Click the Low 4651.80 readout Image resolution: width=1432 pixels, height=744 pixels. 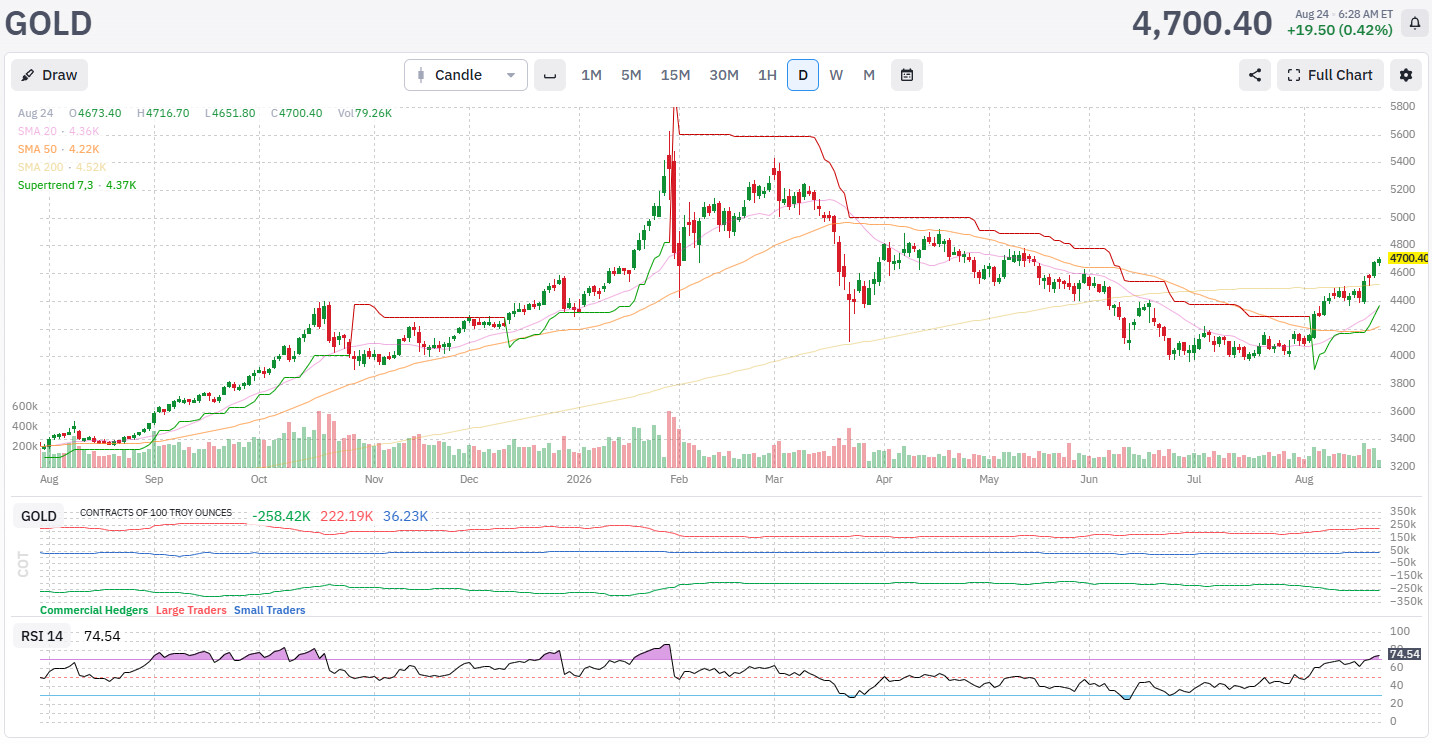[x=230, y=113]
